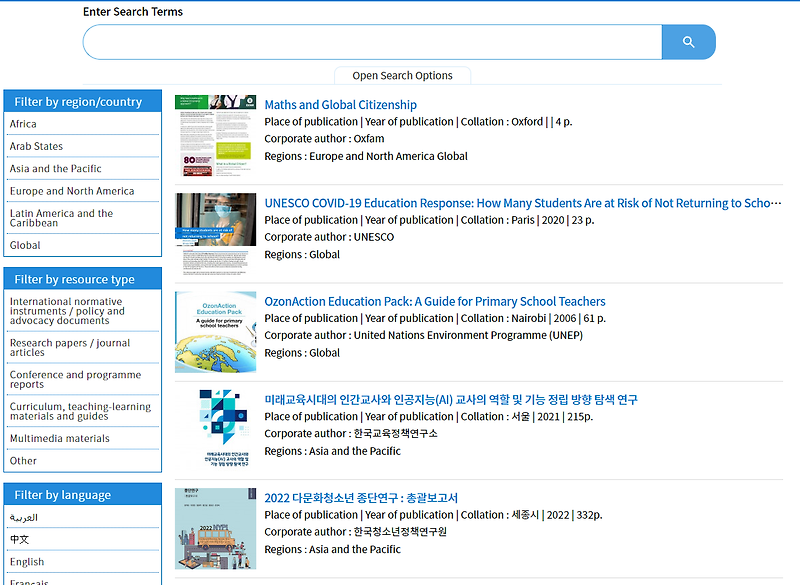Click Filter by language header

tap(83, 495)
